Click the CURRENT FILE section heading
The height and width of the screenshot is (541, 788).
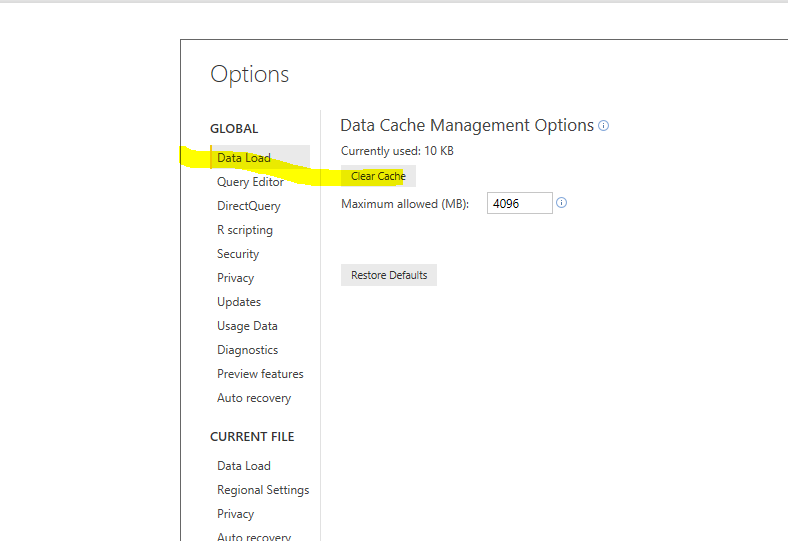[x=252, y=437]
